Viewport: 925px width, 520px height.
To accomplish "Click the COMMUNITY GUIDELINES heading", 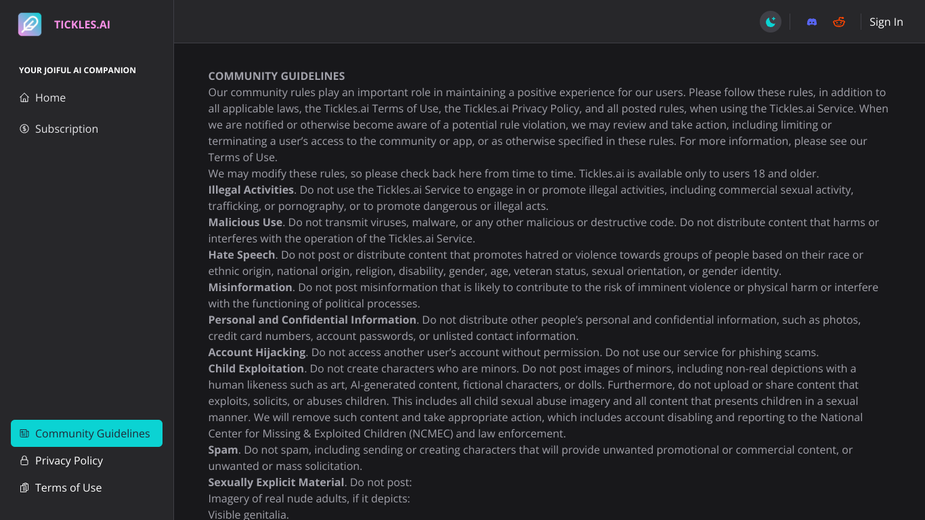I will point(276,76).
